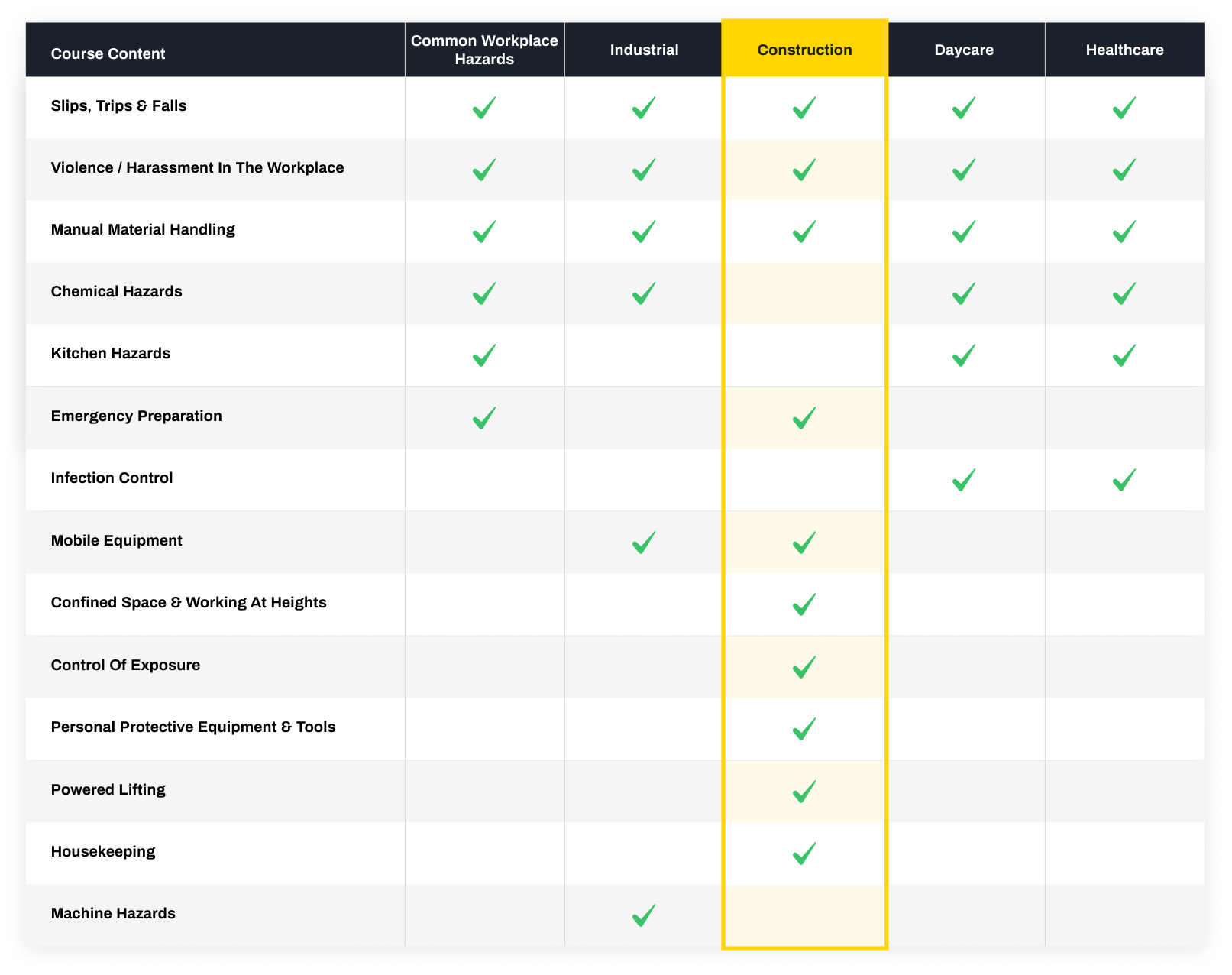Click Emergency Preparation checkmark under Common Workplace Hazards
The image size is (1232, 975).
click(x=484, y=418)
